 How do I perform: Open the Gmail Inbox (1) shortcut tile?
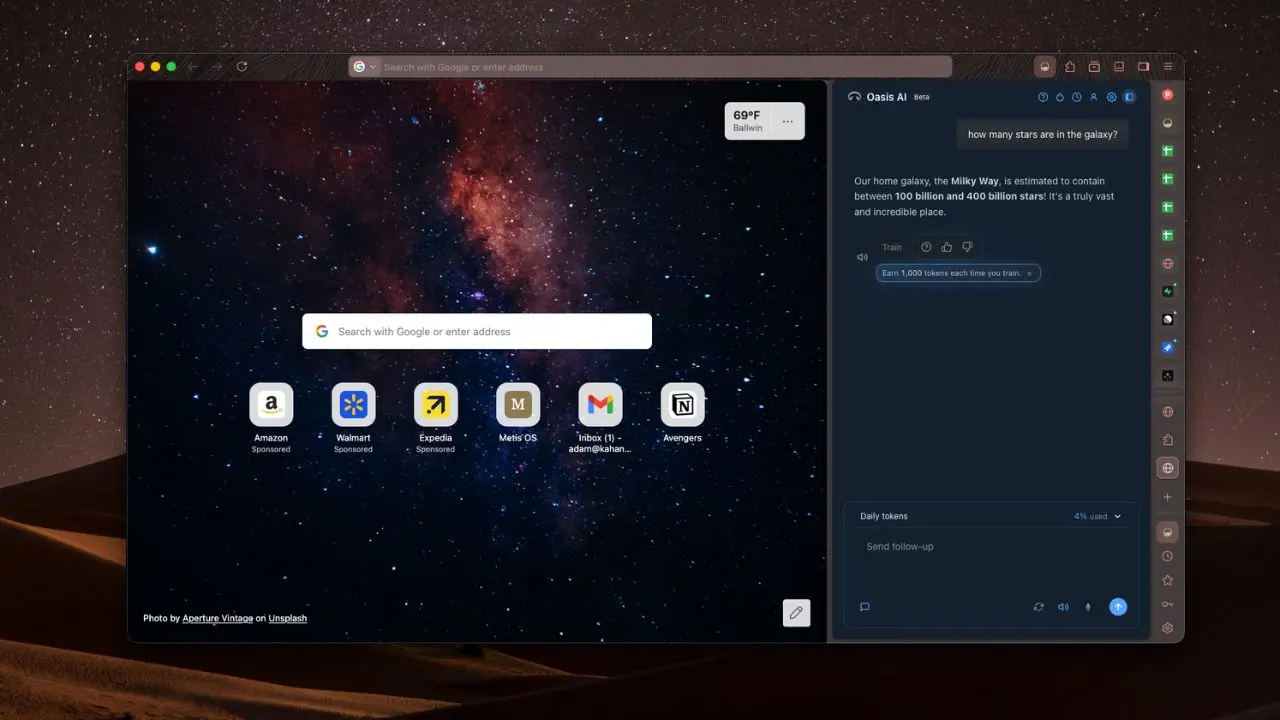(600, 404)
